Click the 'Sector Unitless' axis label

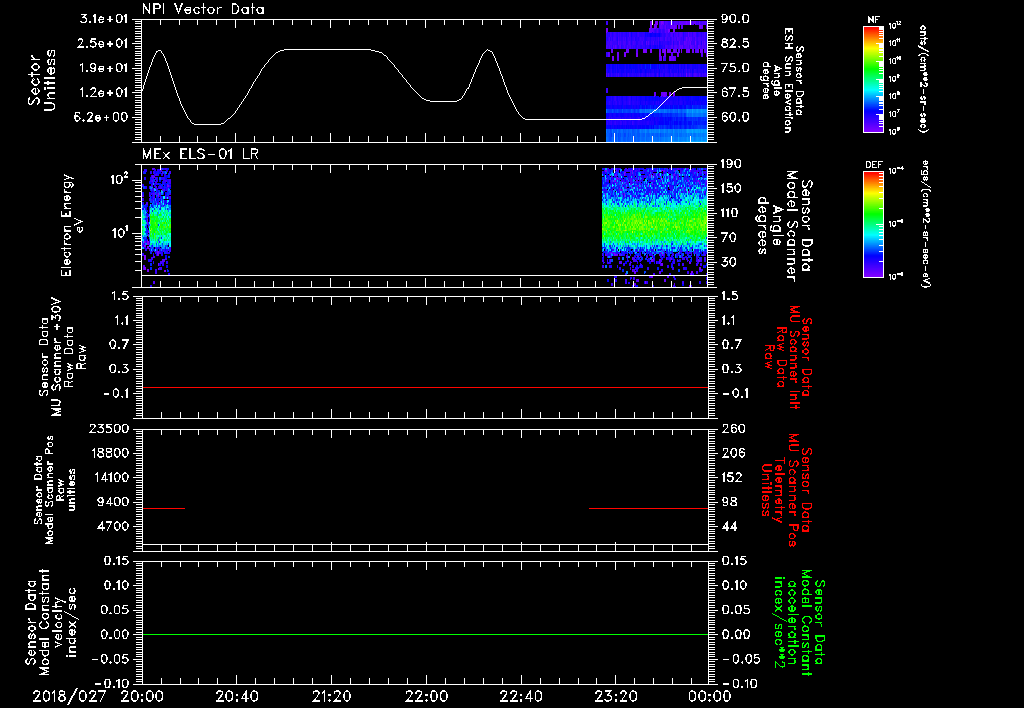click(x=42, y=80)
